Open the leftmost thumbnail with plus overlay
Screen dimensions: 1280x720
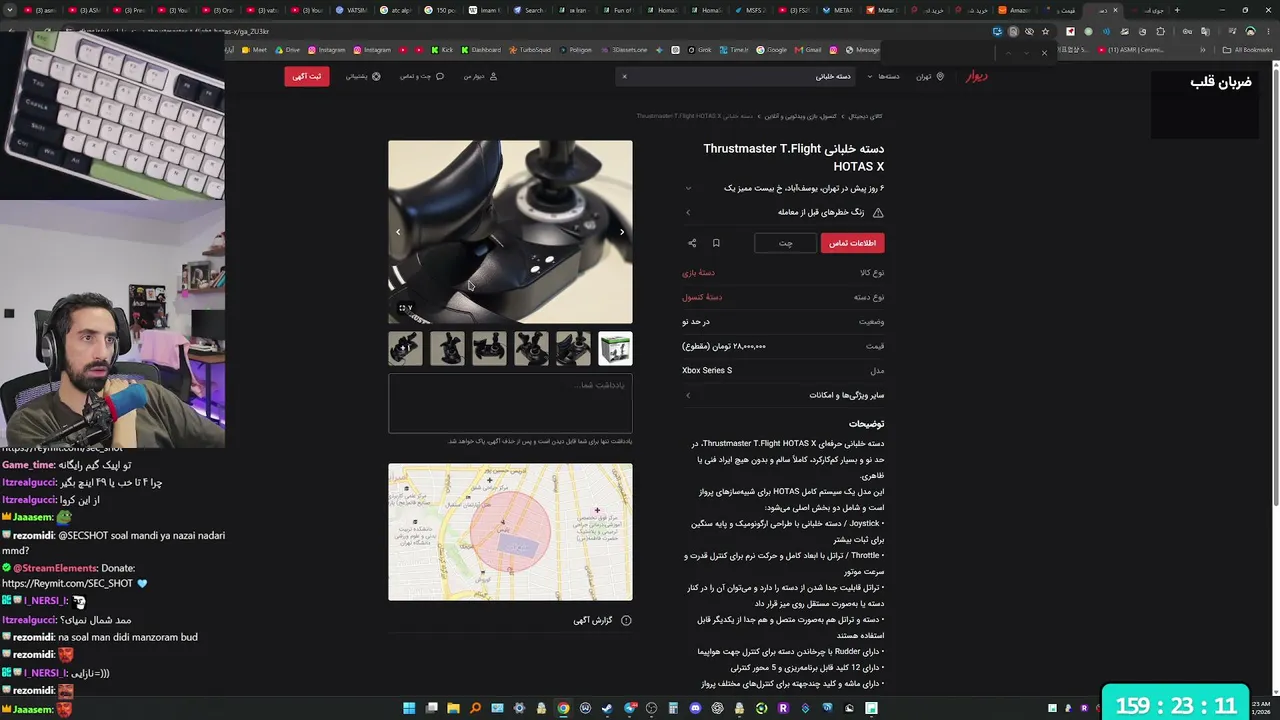[405, 349]
